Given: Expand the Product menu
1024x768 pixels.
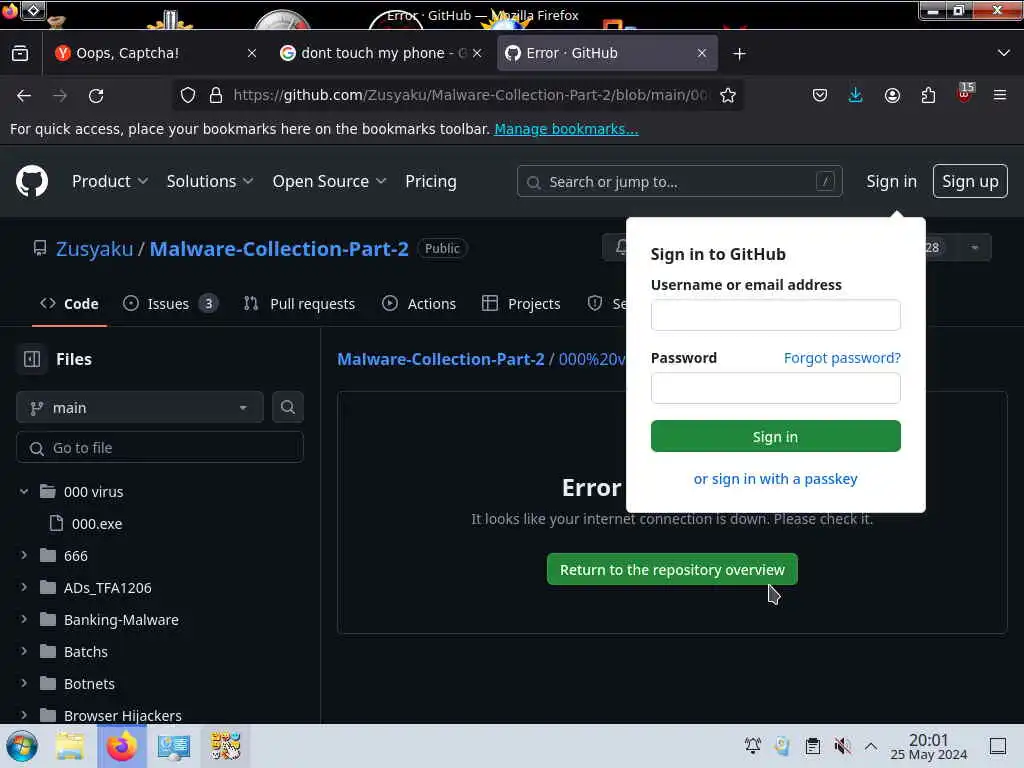Looking at the screenshot, I should [110, 181].
